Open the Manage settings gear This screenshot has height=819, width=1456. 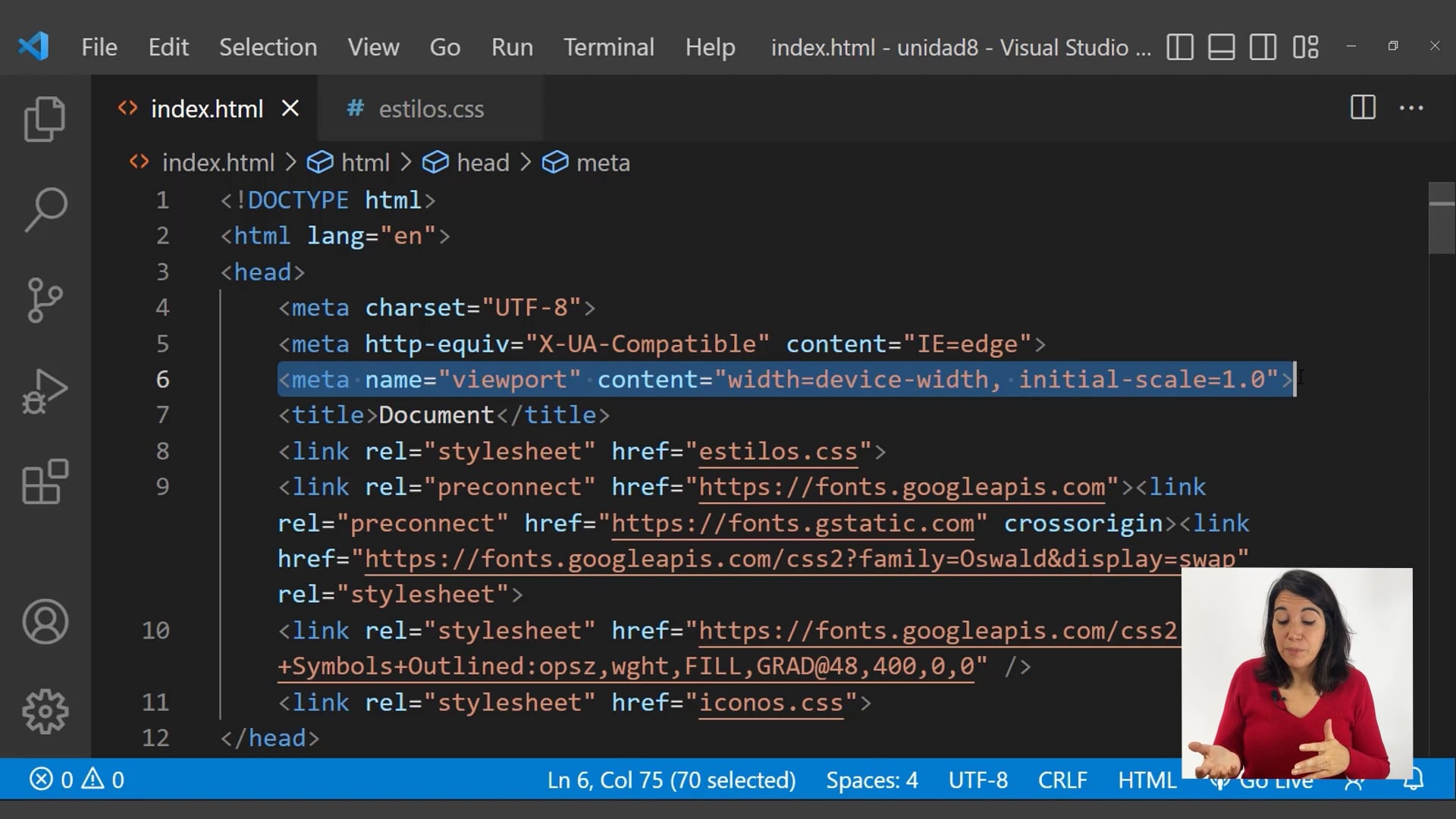click(44, 711)
